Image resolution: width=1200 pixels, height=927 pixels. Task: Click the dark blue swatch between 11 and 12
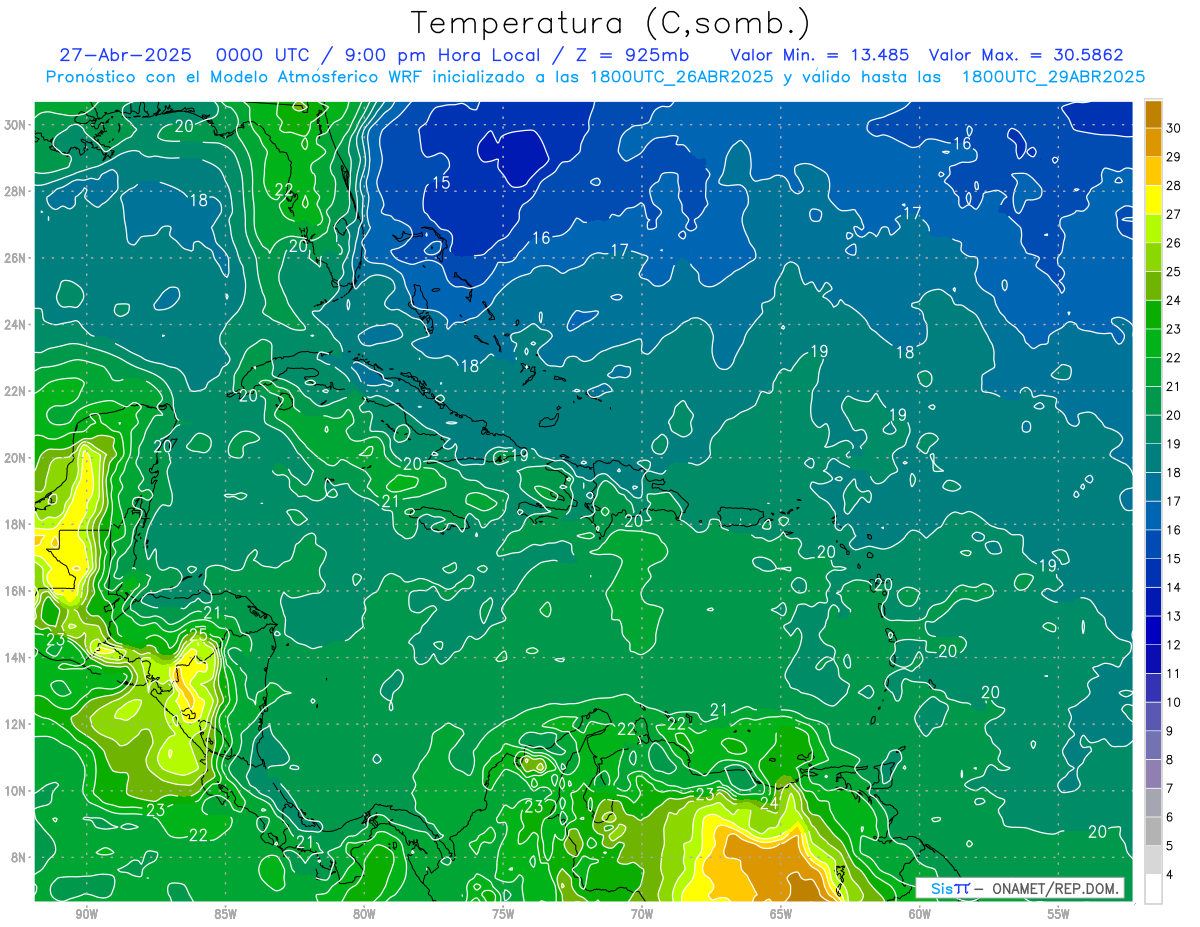click(1153, 659)
